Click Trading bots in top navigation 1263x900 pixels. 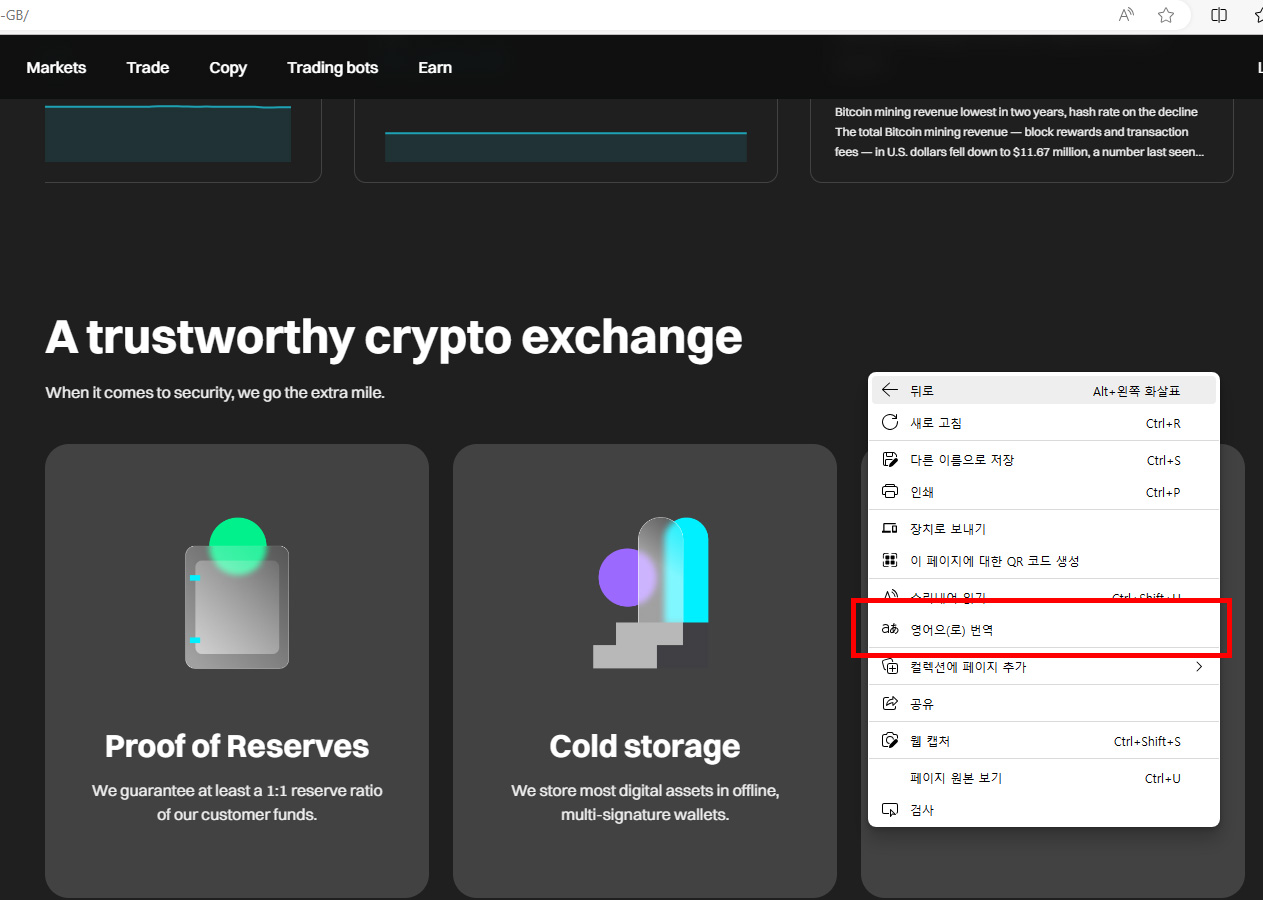pos(333,68)
